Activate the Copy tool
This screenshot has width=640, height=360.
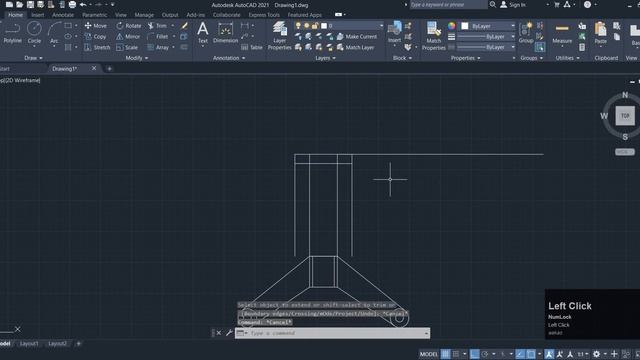click(95, 36)
